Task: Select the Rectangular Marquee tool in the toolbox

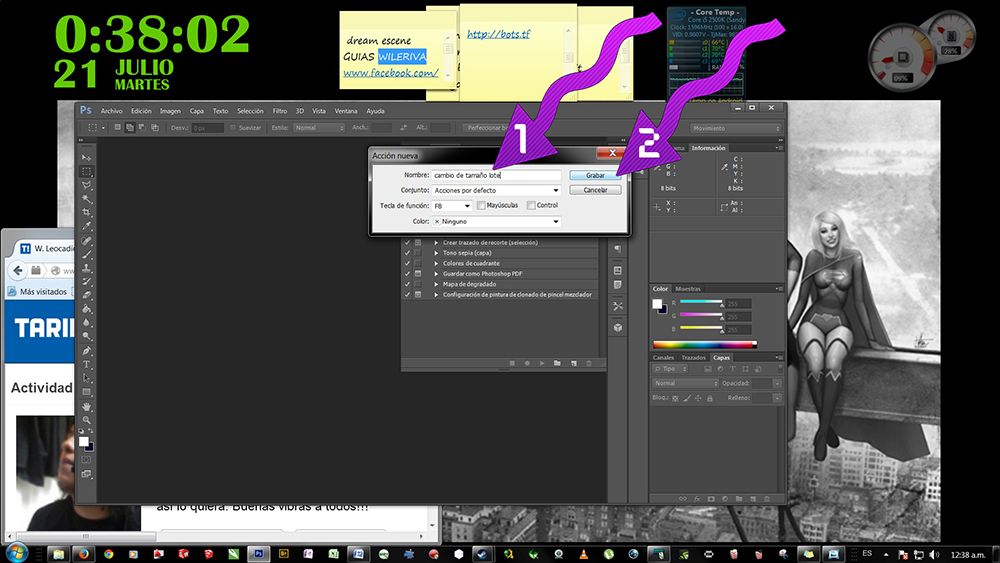Action: pyautogui.click(x=86, y=172)
